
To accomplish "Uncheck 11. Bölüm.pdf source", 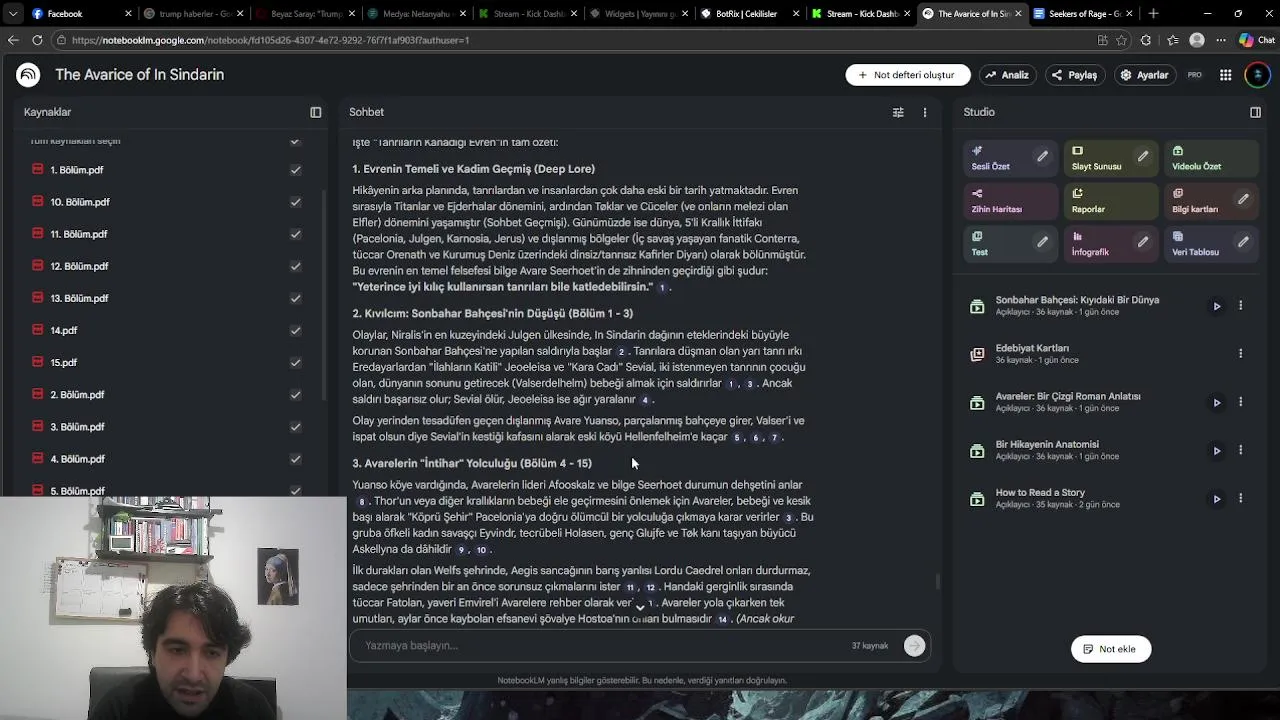I will tap(295, 234).
